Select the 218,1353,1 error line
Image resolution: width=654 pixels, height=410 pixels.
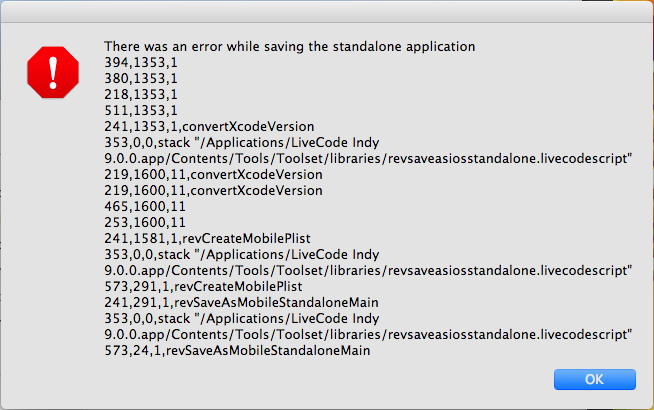140,95
